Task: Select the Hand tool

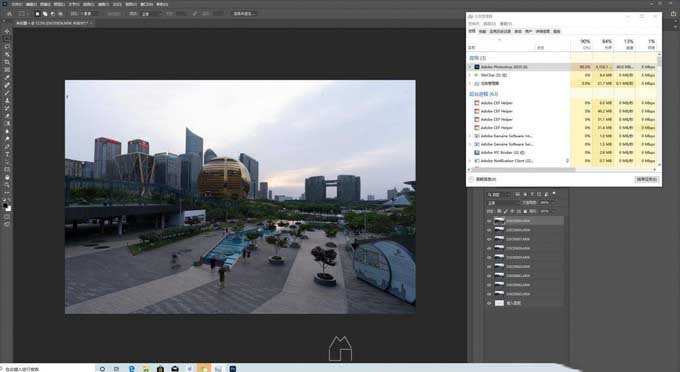Action: tap(7, 178)
